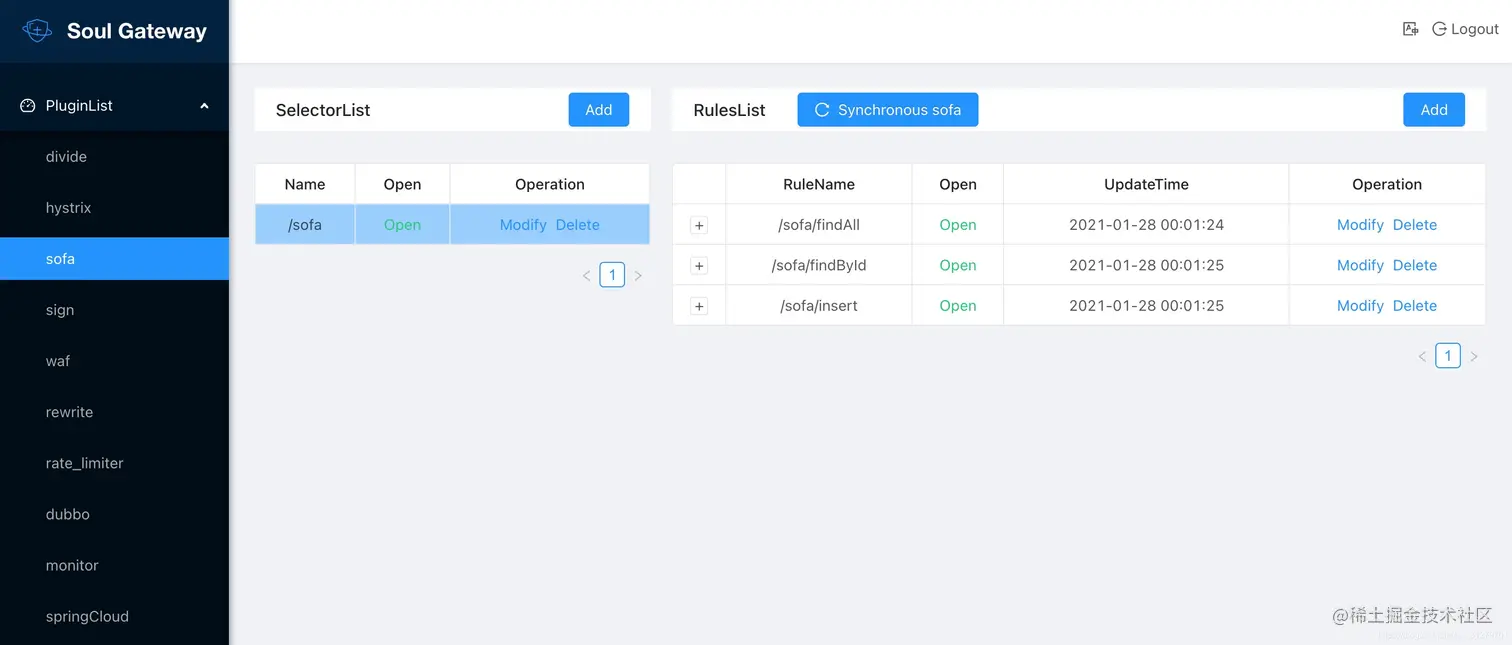Select page 1 in RulesList pagination
Screen dimensions: 1512x645
tap(1448, 356)
